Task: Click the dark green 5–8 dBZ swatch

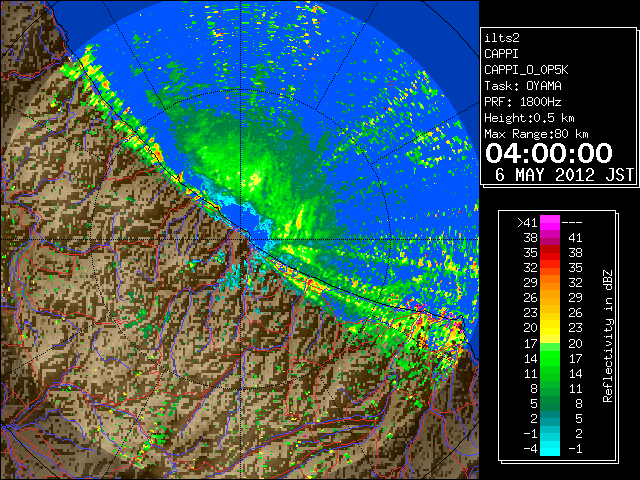Action: point(550,403)
